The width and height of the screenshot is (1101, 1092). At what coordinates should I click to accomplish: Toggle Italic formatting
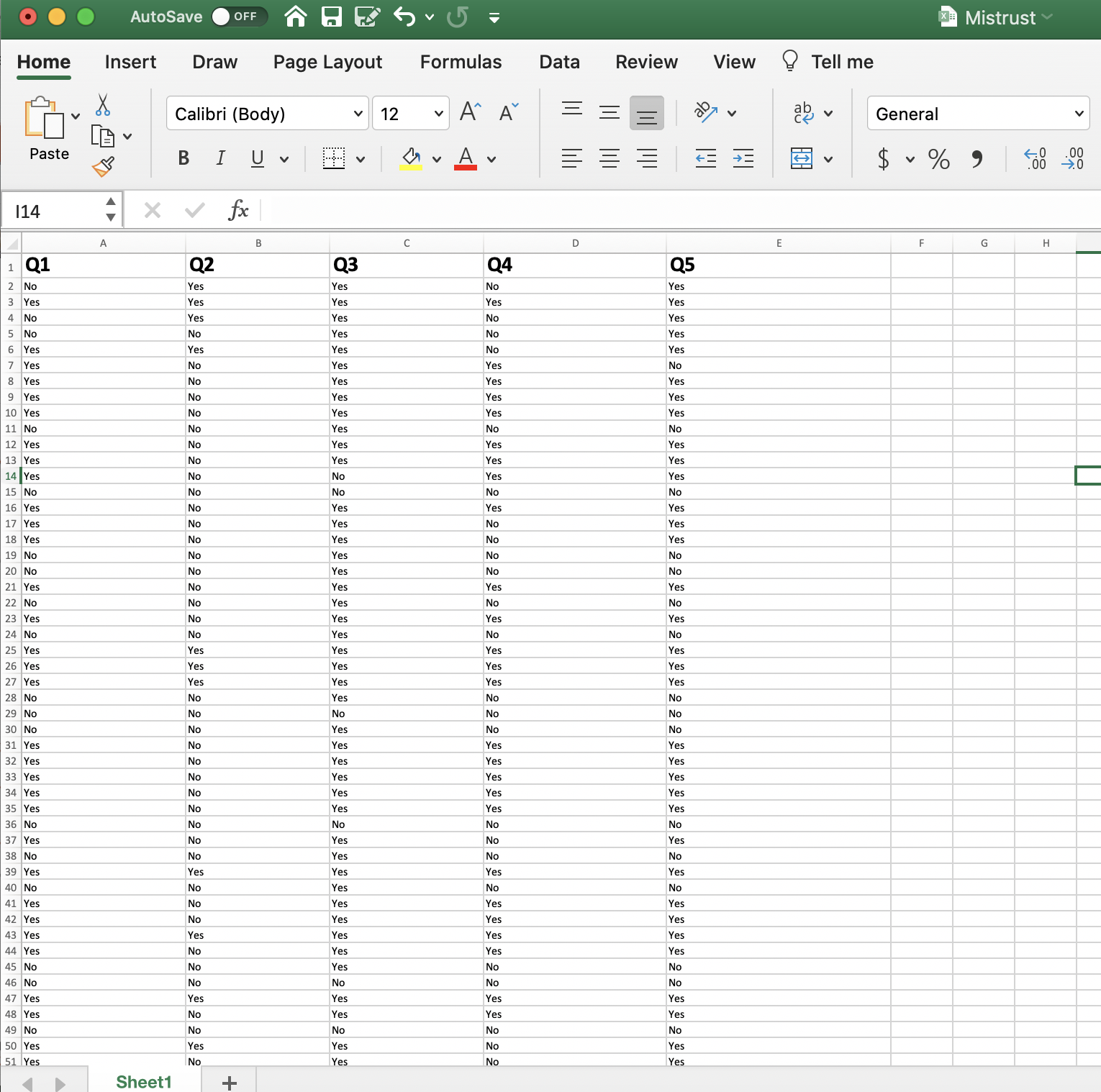click(x=221, y=158)
